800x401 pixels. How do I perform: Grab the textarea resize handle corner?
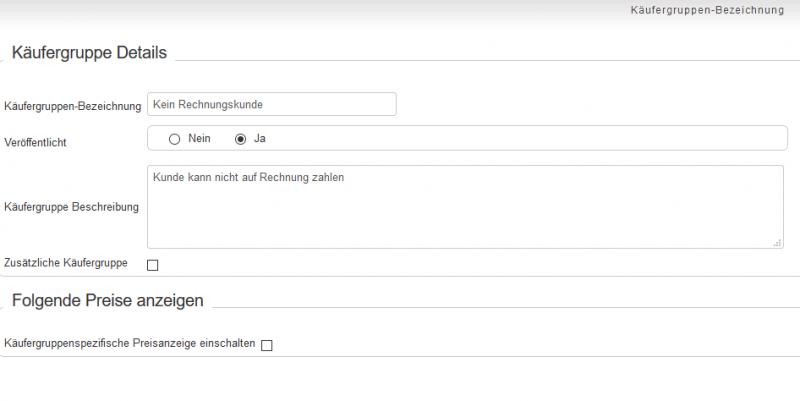[777, 242]
